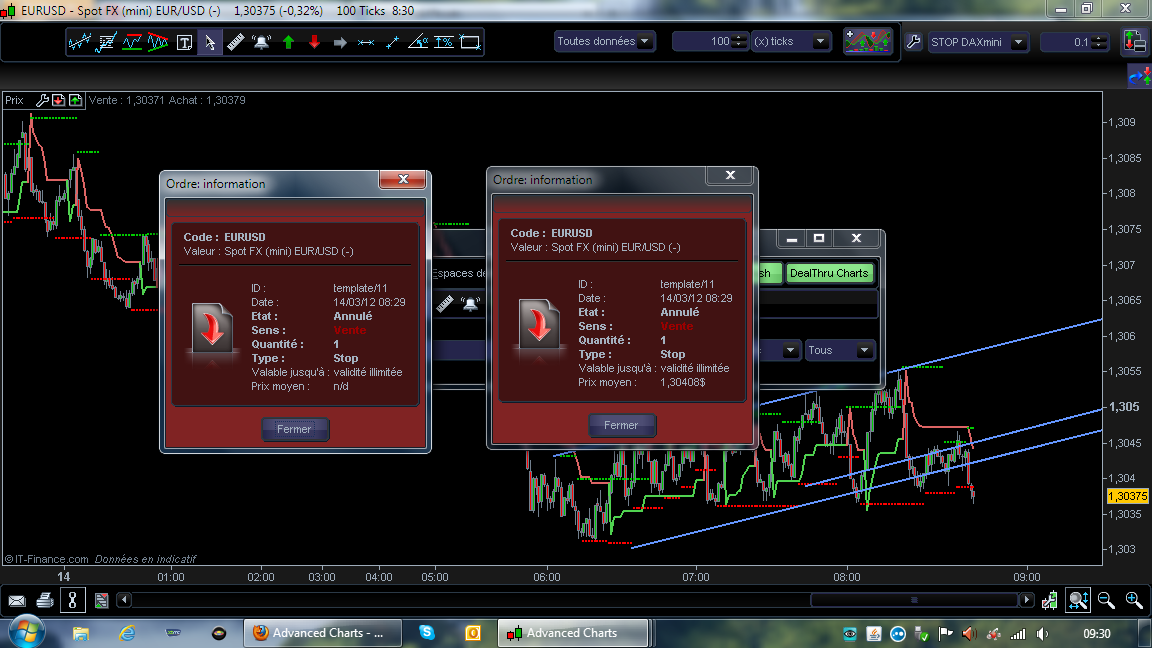Click the chart trading tool icon in bottom-right bar

coord(1050,600)
